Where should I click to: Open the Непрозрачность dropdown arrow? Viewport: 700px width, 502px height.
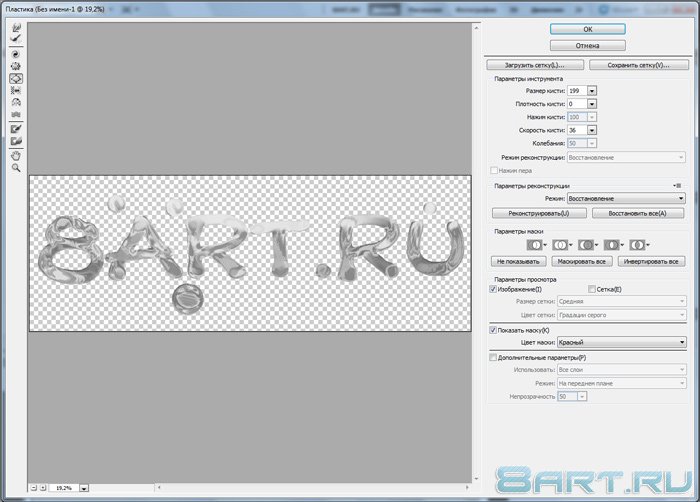point(582,397)
